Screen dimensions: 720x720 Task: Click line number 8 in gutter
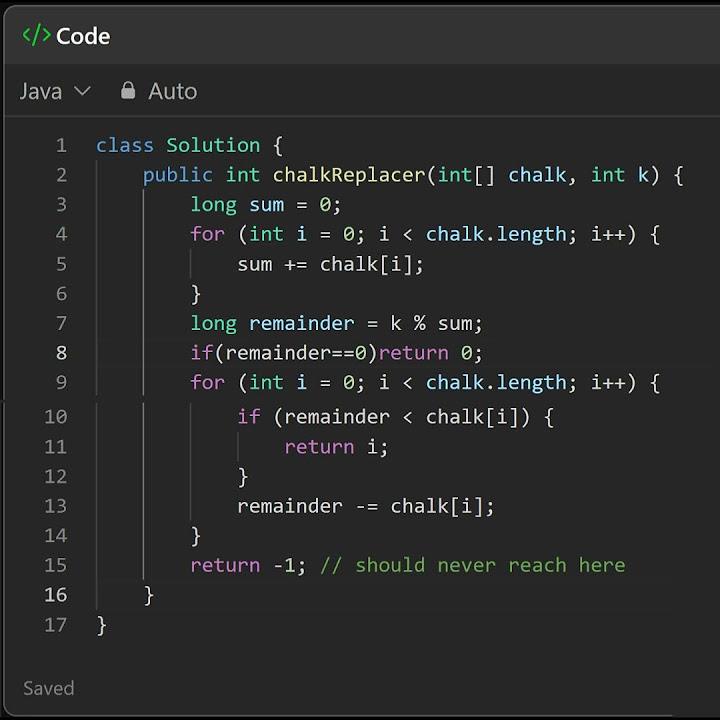pos(61,353)
